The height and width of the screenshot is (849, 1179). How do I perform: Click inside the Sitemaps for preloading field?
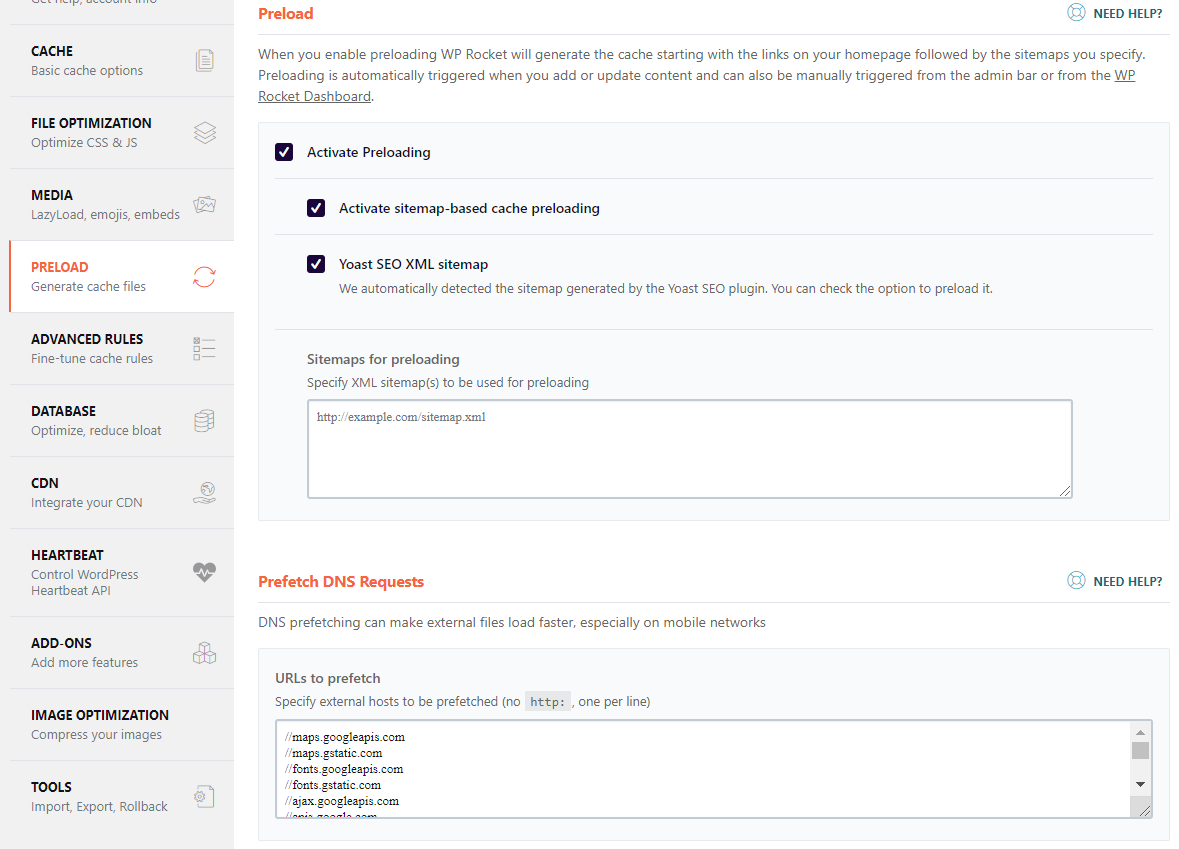click(690, 448)
